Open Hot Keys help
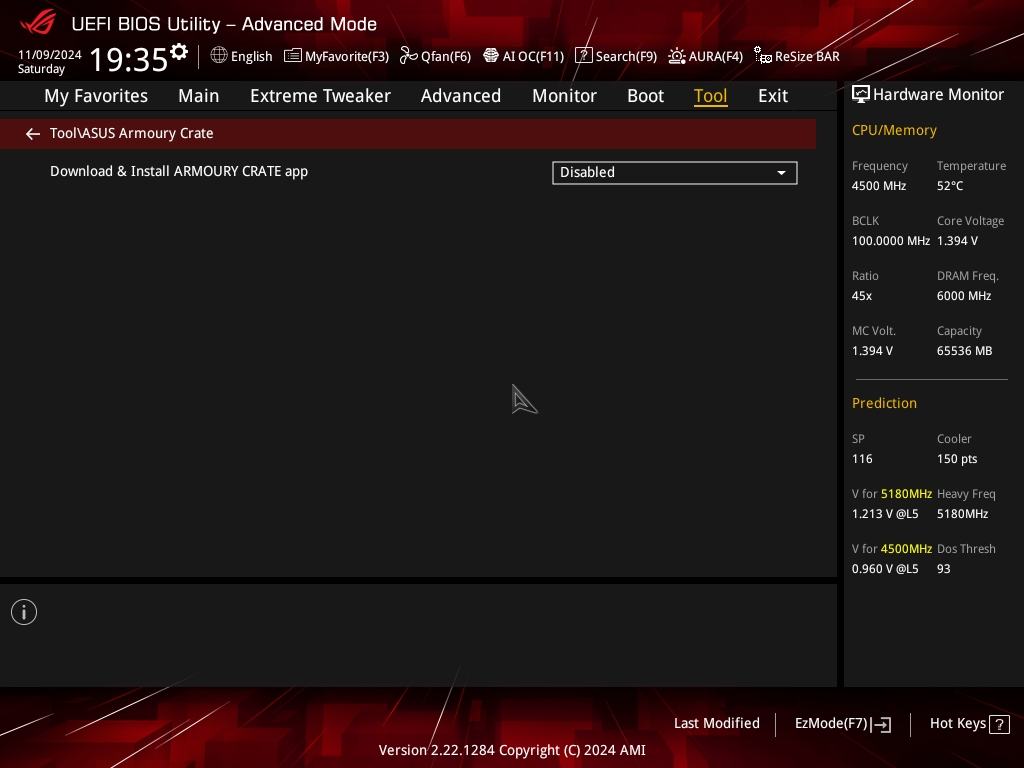This screenshot has width=1024, height=768. pos(969,724)
